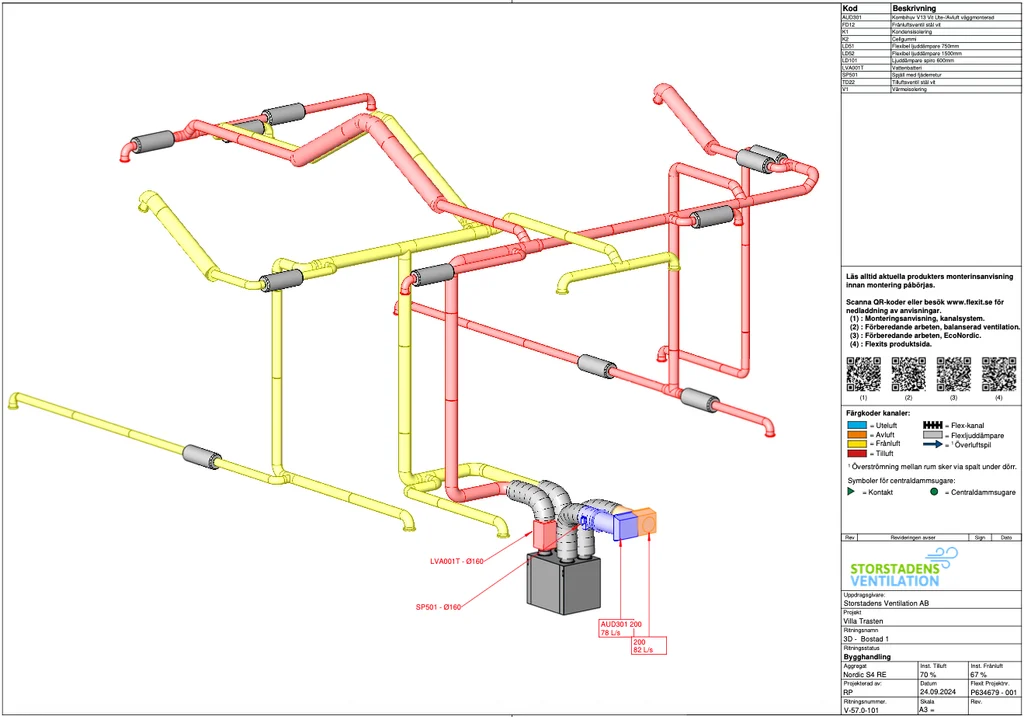Image resolution: width=1024 pixels, height=717 pixels.
Task: Click the 'Beskrivning' table header
Action: point(914,8)
